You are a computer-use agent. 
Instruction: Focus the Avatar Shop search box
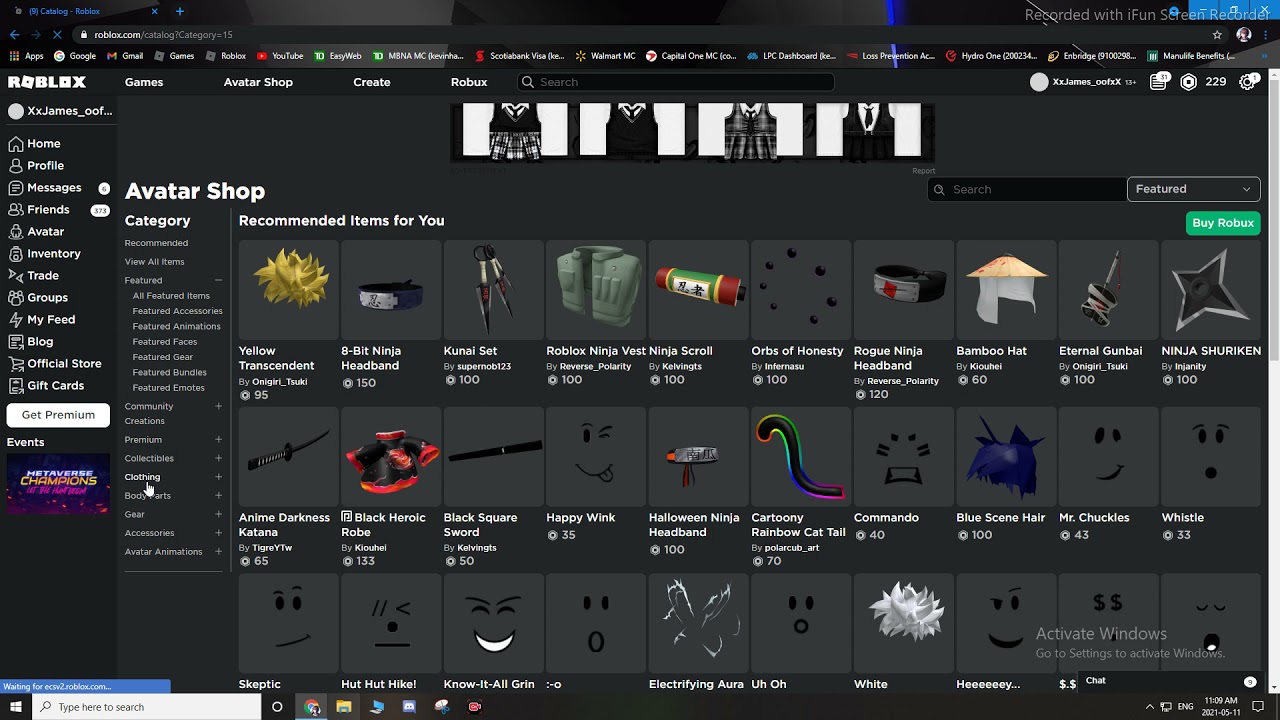coord(1026,189)
